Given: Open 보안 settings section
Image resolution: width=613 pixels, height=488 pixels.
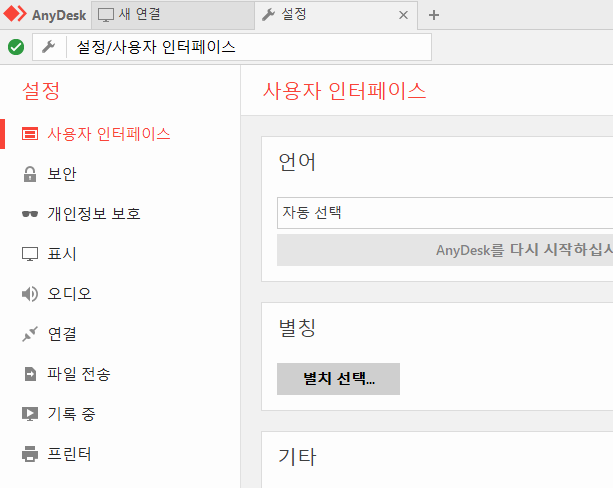Looking at the screenshot, I should (120, 174).
